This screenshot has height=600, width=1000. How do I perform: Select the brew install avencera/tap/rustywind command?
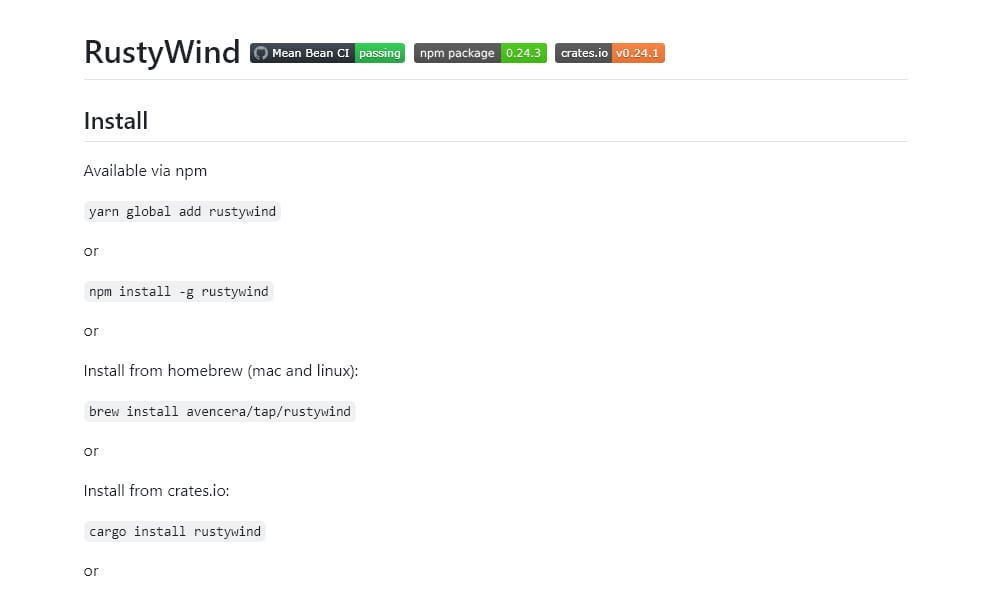point(220,412)
